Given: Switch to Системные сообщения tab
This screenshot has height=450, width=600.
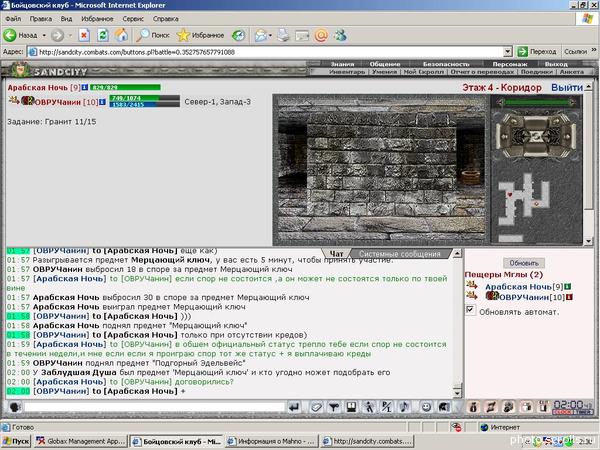Looking at the screenshot, I should (x=399, y=254).
